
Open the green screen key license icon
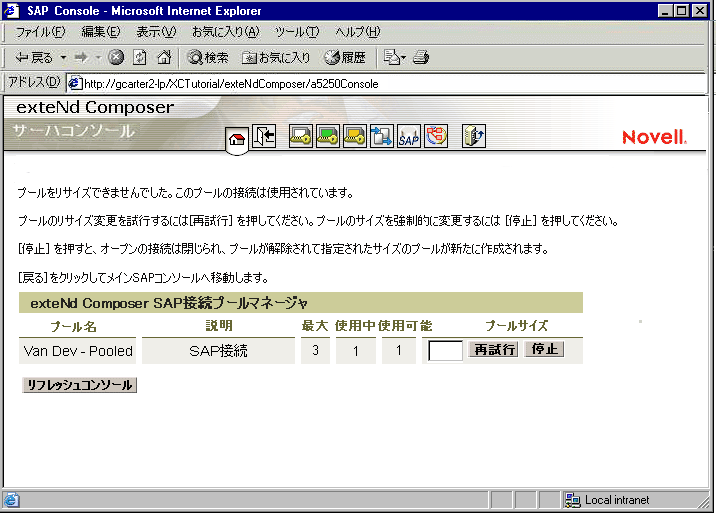click(x=327, y=136)
